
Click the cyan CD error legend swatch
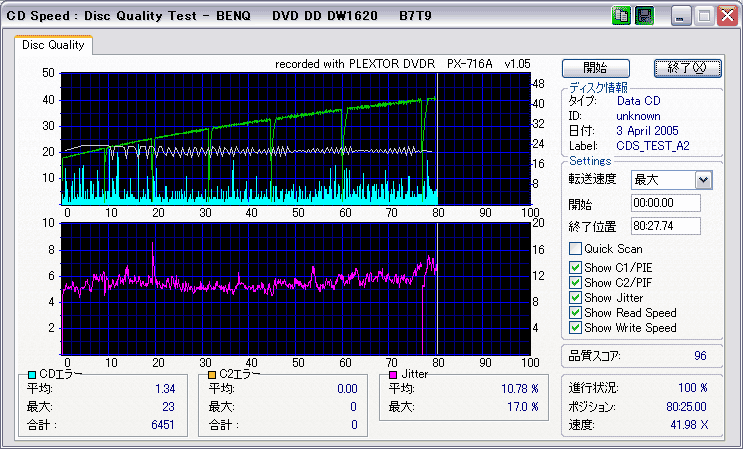coord(32,375)
